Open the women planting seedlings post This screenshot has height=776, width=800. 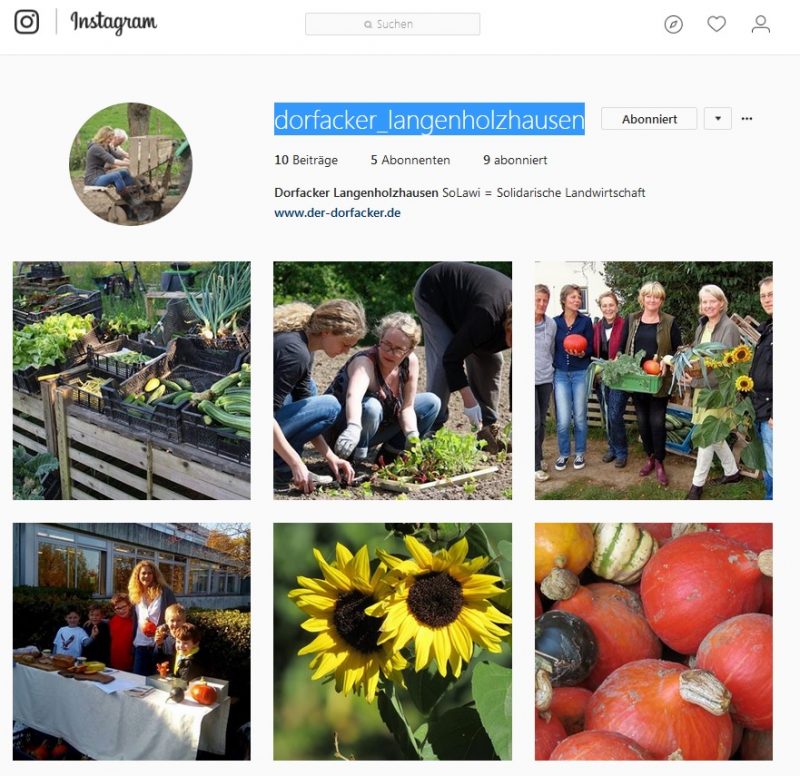click(392, 381)
